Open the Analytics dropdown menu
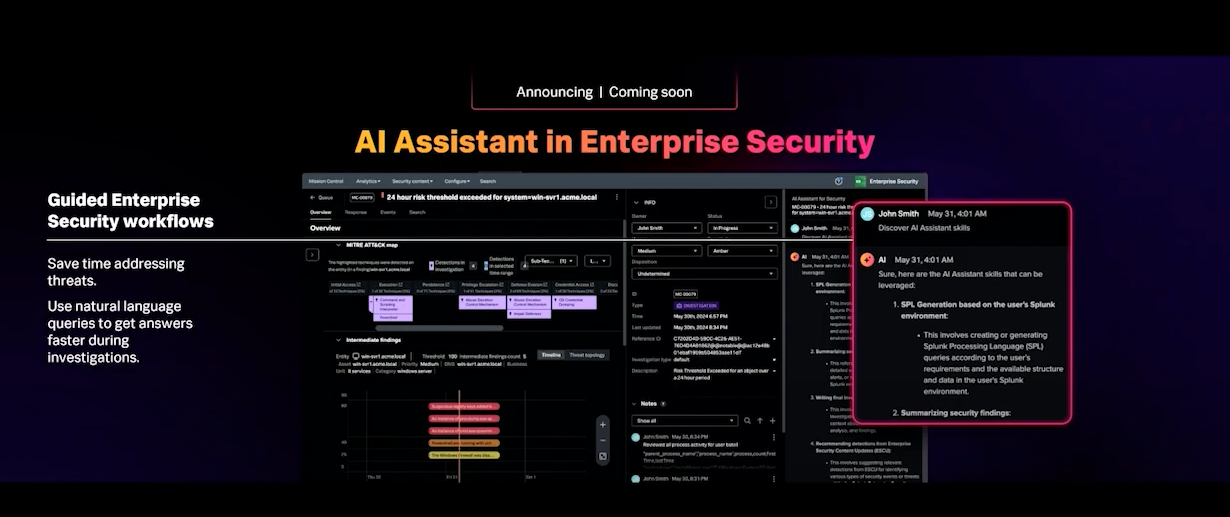This screenshot has height=517, width=1230. pyautogui.click(x=368, y=181)
